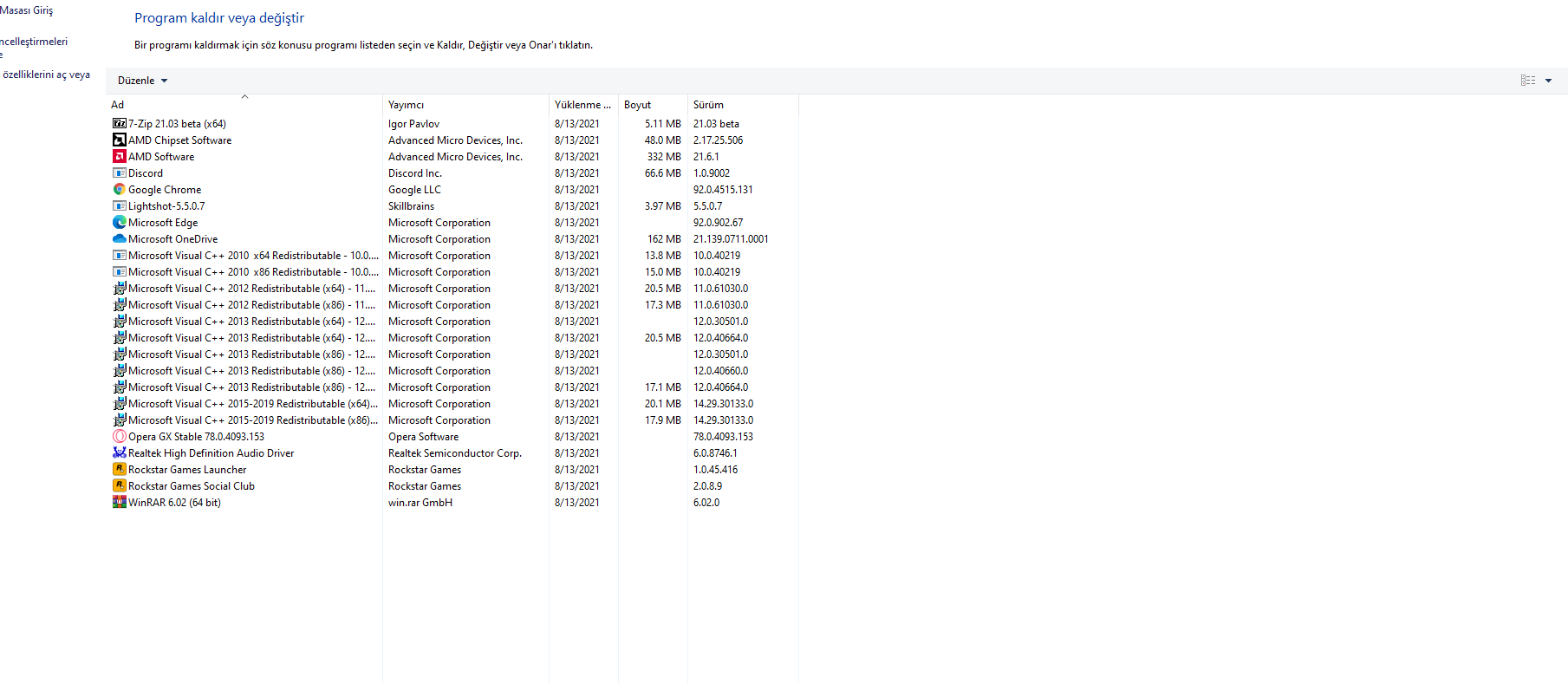Click the red AMD Software icon
The image size is (1568, 683).
[120, 157]
